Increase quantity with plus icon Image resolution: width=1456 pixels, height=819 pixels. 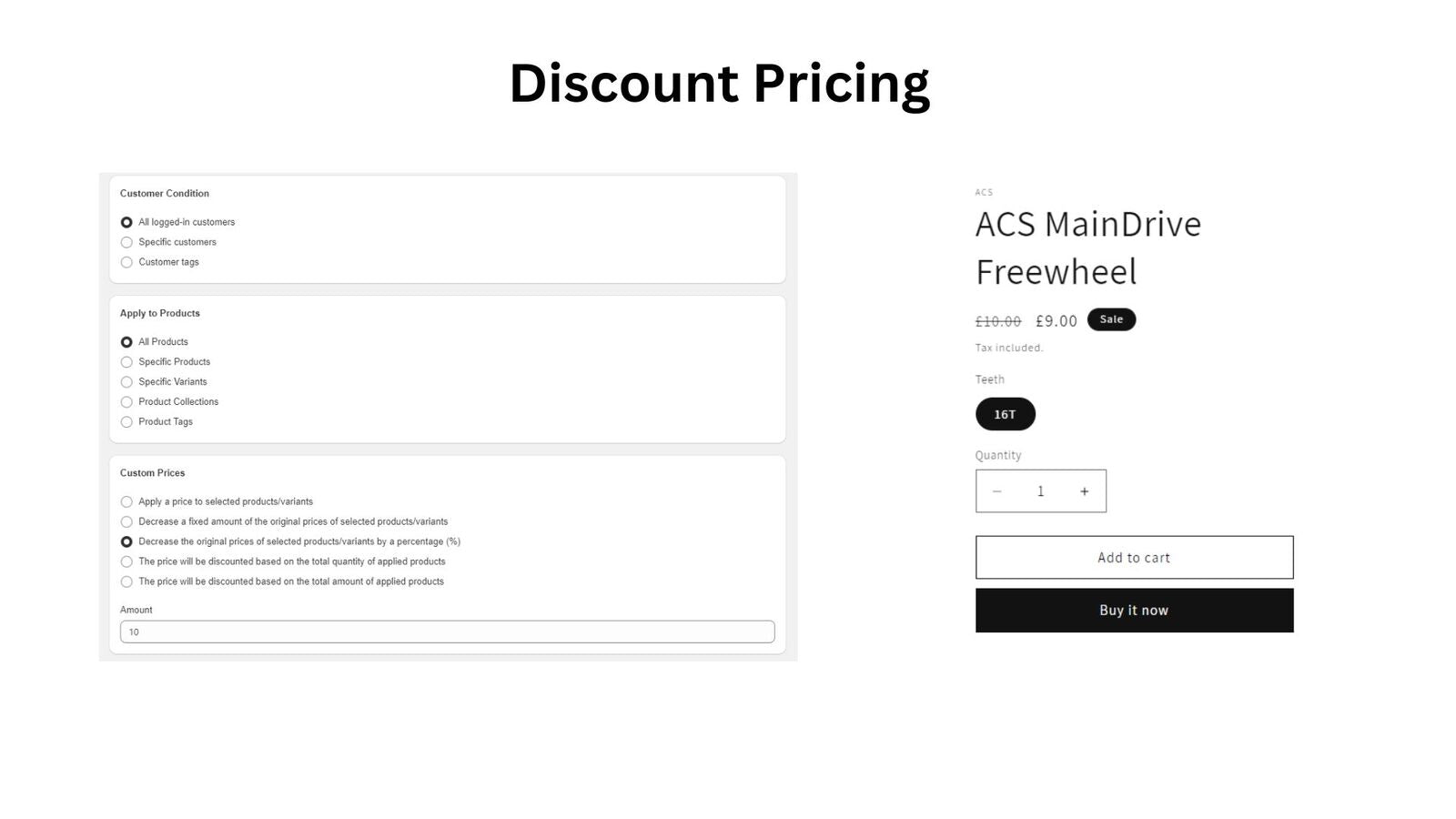coord(1084,491)
